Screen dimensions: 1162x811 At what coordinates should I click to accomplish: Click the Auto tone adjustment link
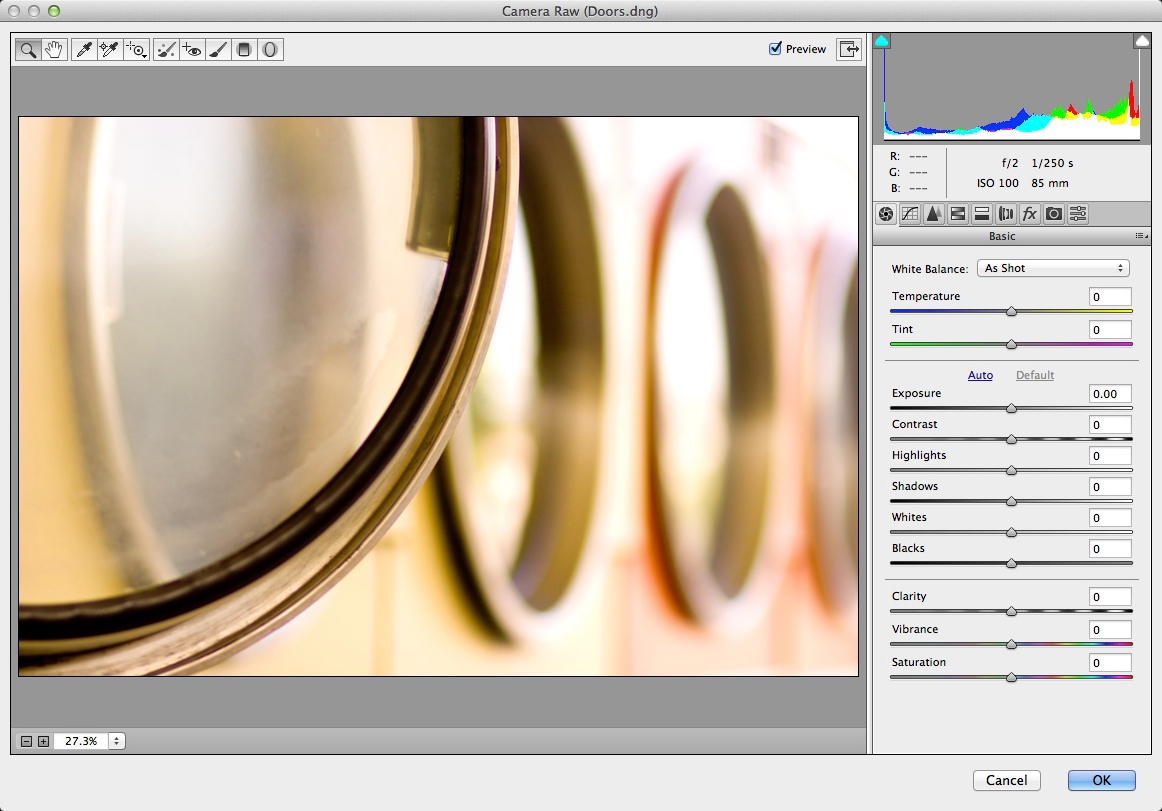pos(980,375)
